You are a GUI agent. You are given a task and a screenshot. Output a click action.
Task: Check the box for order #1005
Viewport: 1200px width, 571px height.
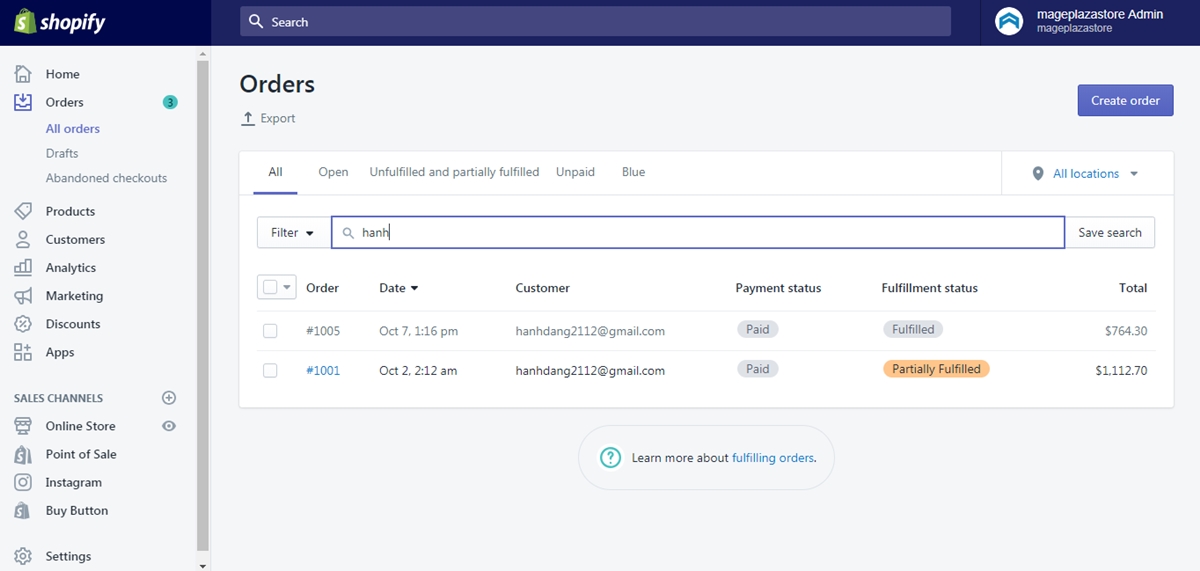coord(270,330)
